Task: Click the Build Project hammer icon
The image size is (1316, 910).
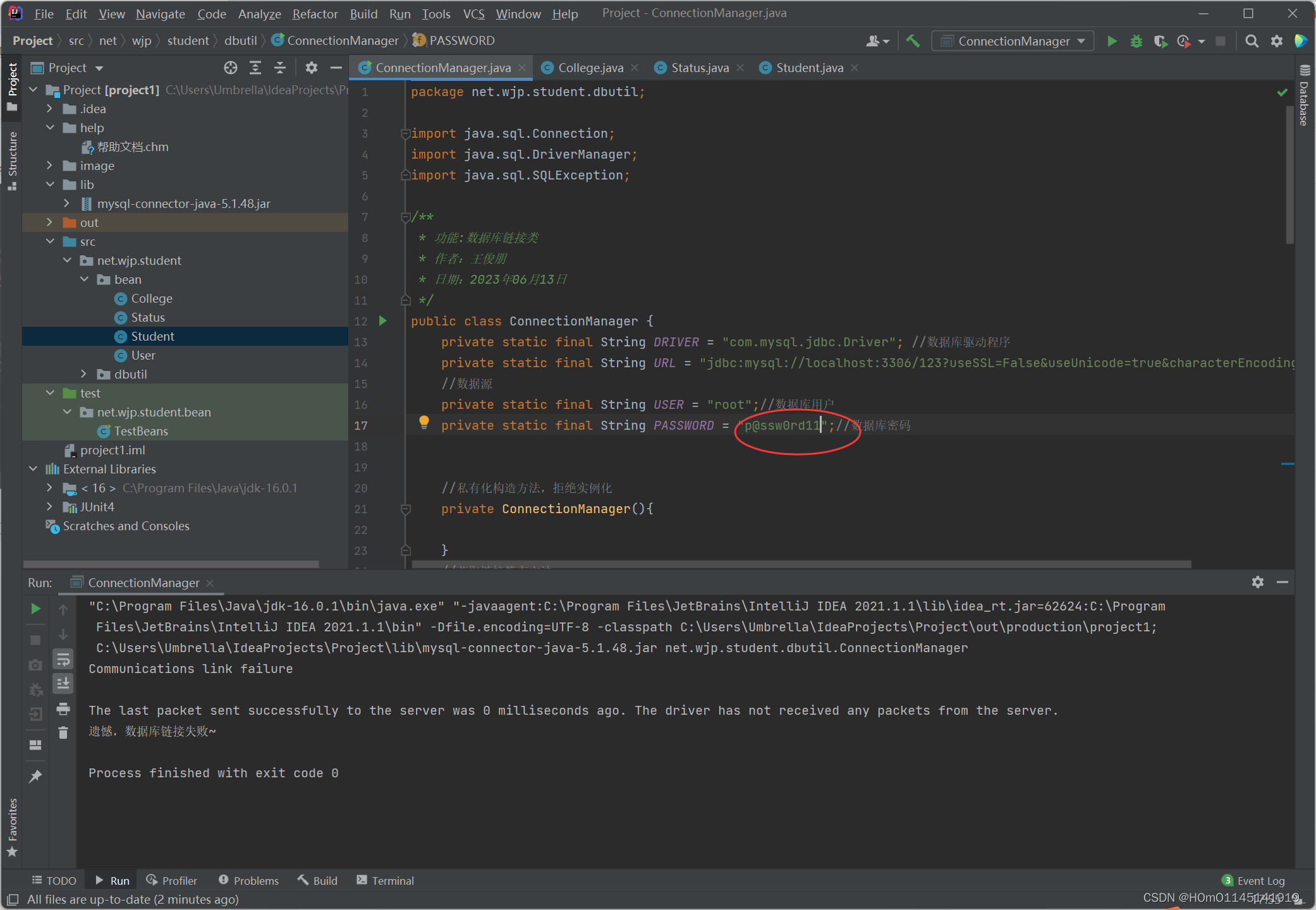Action: 913,41
